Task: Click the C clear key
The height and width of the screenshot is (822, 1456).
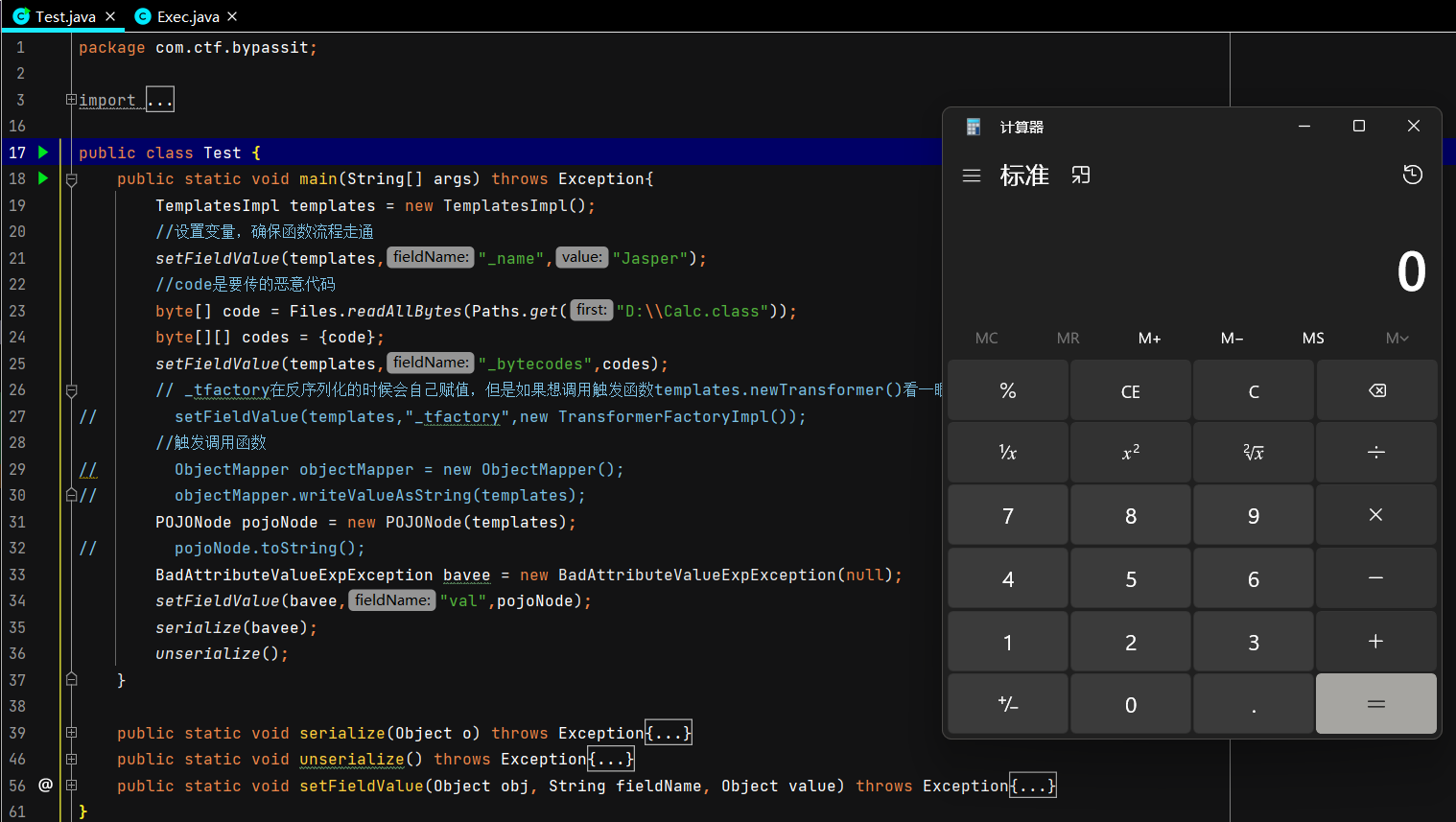Action: [1254, 390]
